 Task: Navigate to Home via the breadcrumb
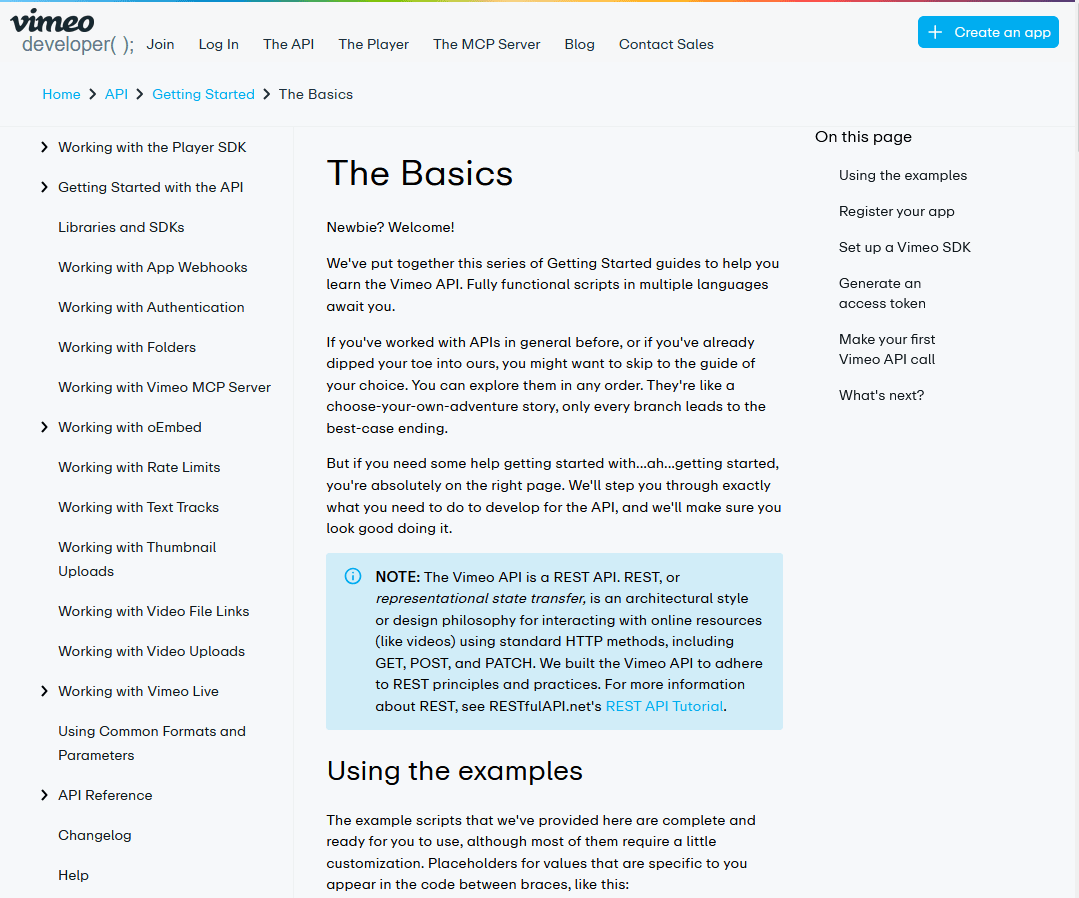(61, 94)
